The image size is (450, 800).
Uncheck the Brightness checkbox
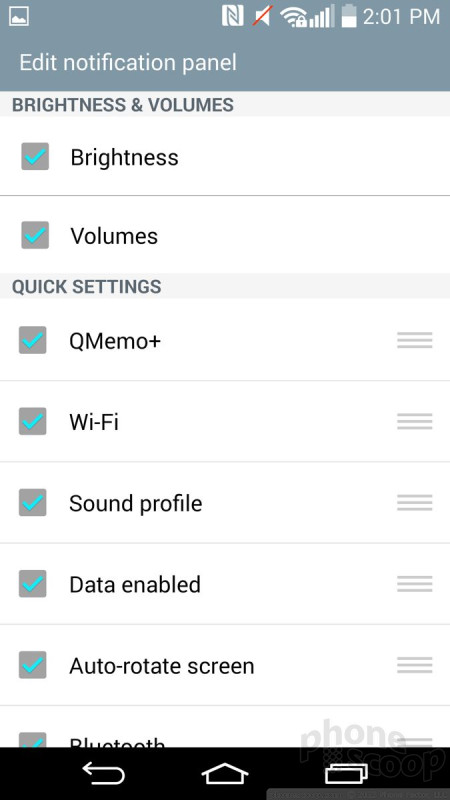35,156
